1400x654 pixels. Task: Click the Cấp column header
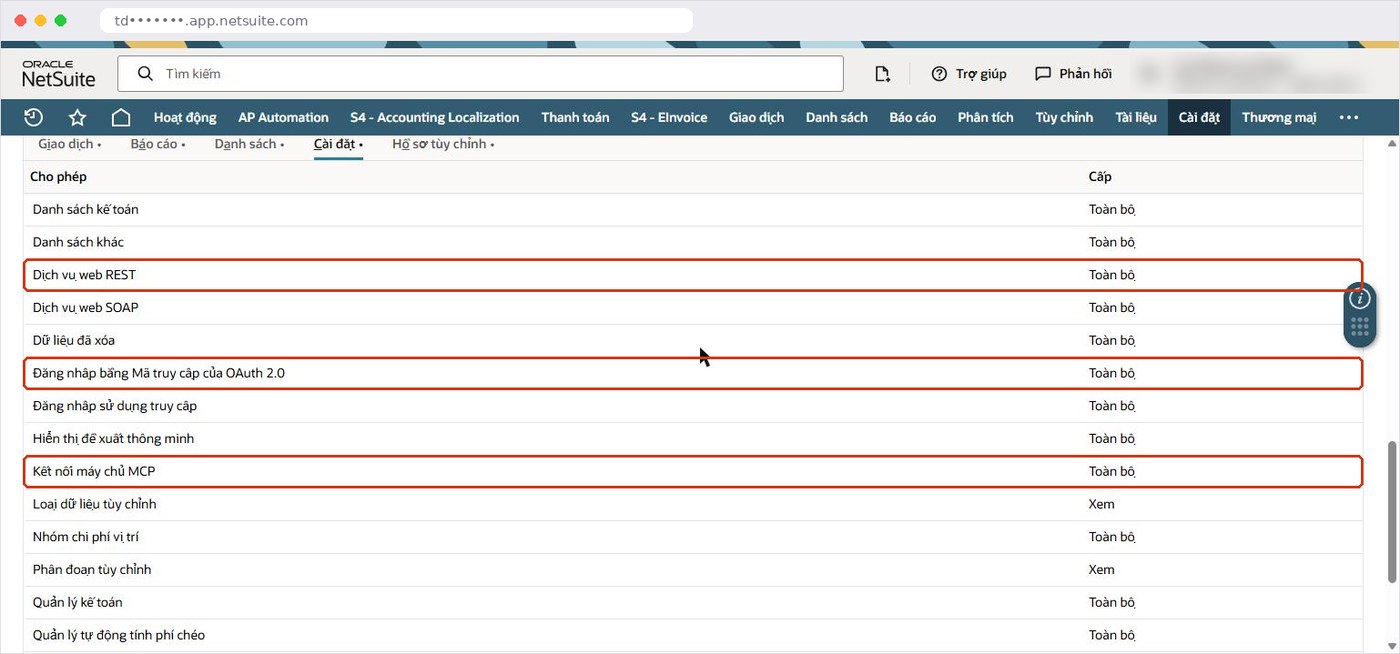coord(1100,177)
